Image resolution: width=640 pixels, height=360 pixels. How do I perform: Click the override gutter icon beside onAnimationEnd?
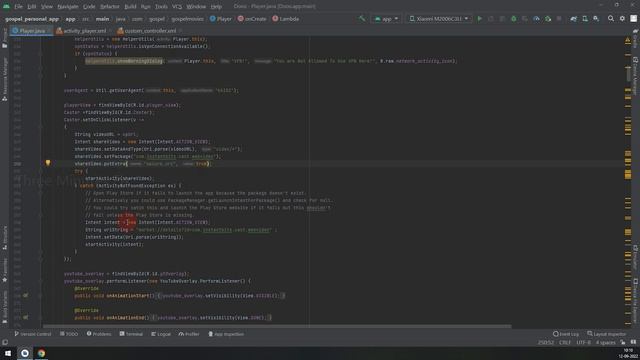coord(25,317)
